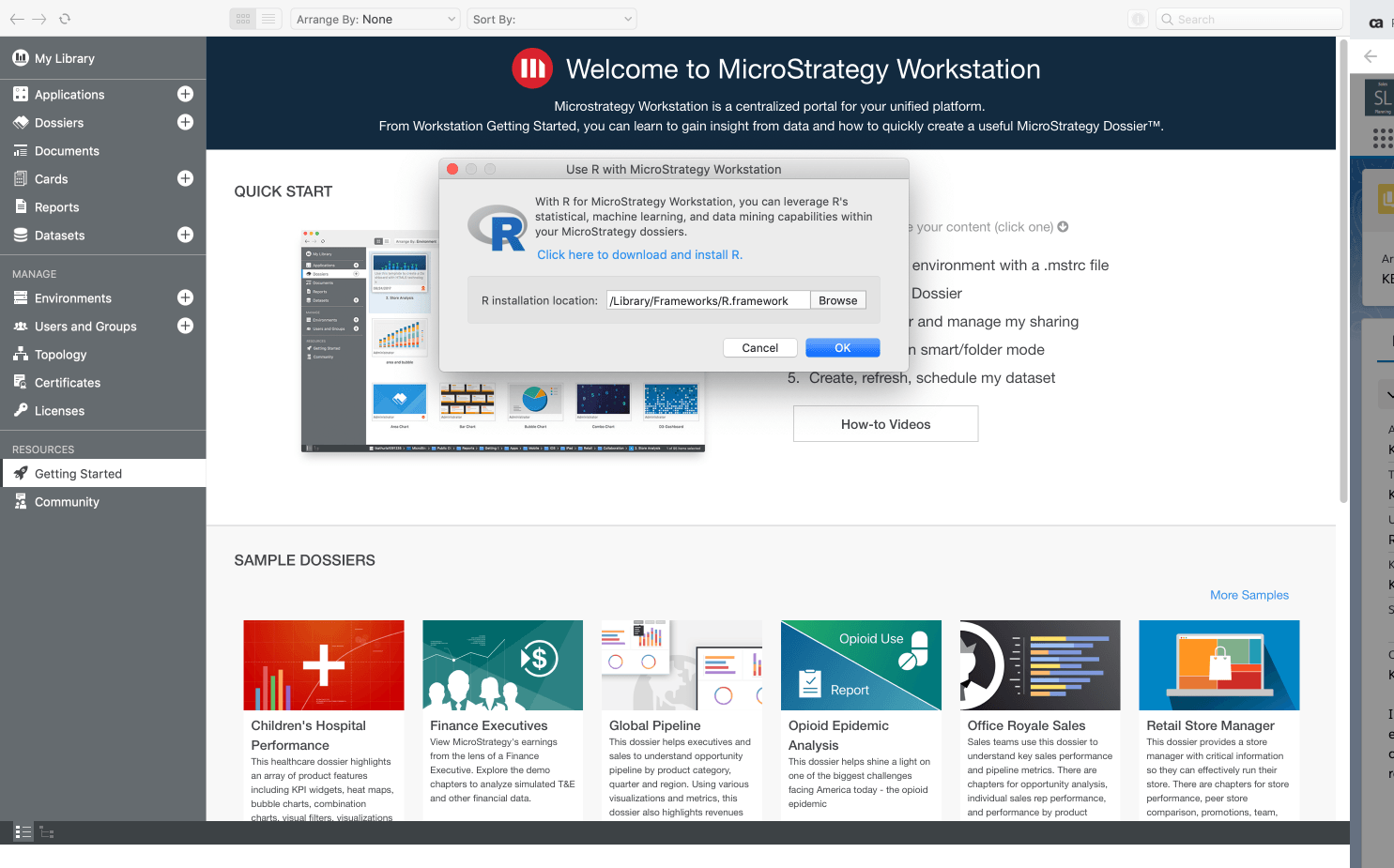Open the Environments icon under Manage
Viewport: 1394px width, 868px height.
point(21,297)
